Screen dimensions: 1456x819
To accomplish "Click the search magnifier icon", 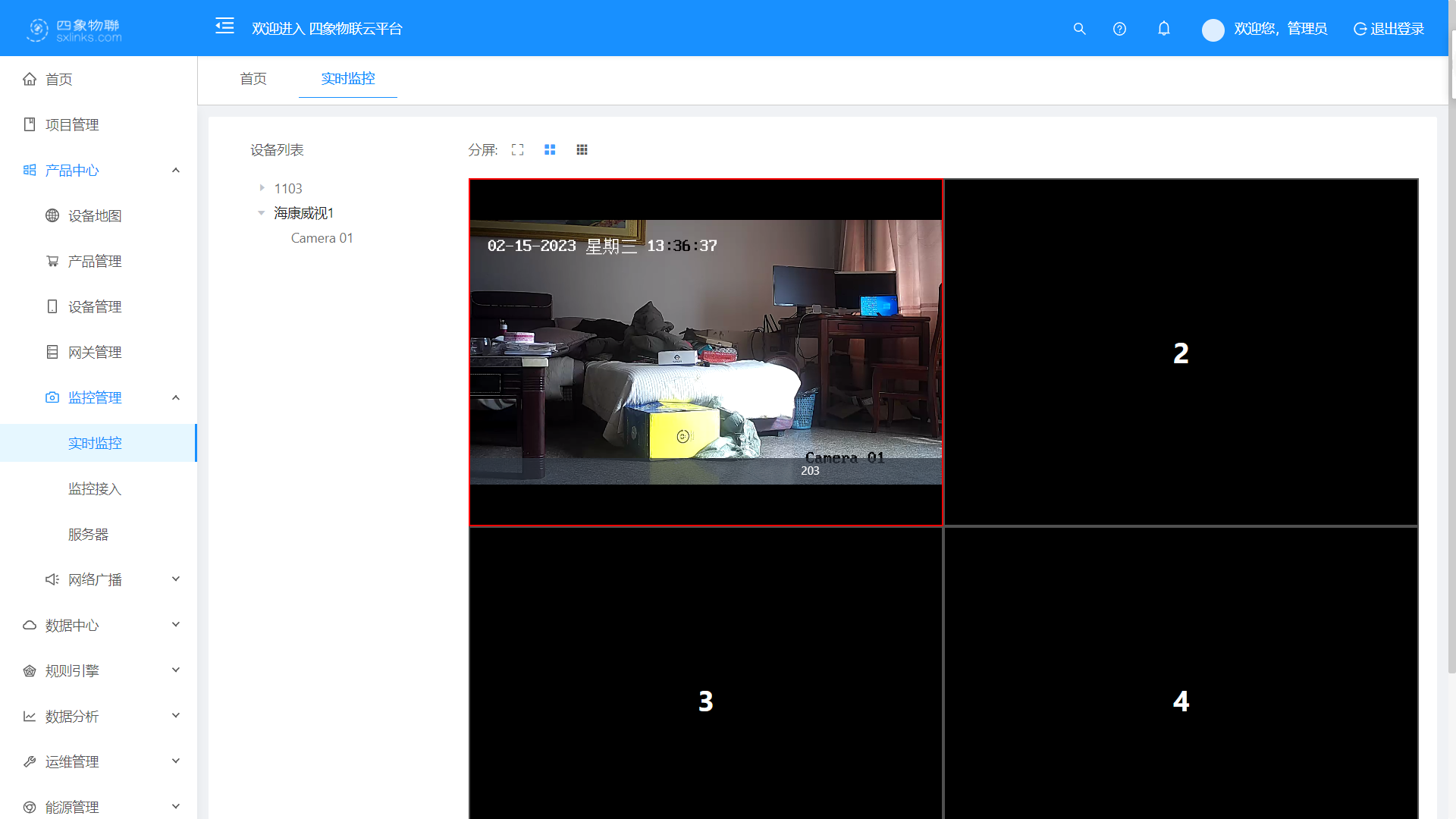I will 1079,29.
